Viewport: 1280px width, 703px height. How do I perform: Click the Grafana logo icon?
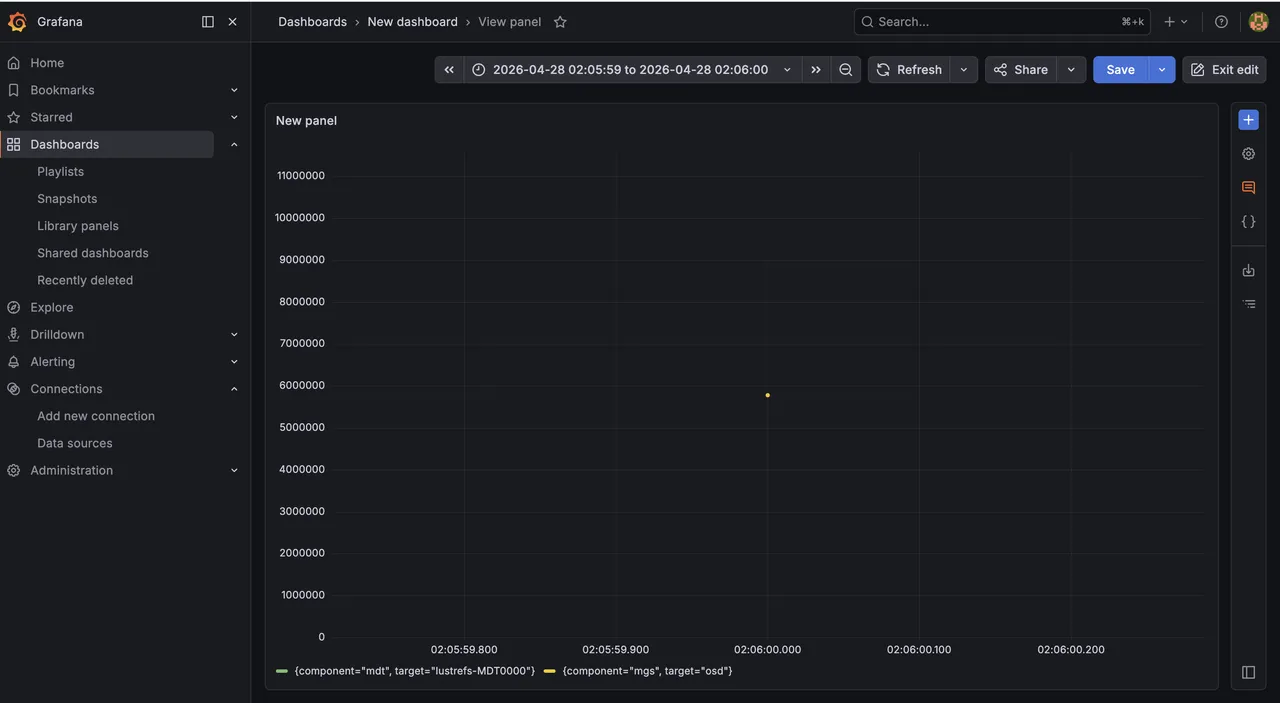pyautogui.click(x=17, y=21)
